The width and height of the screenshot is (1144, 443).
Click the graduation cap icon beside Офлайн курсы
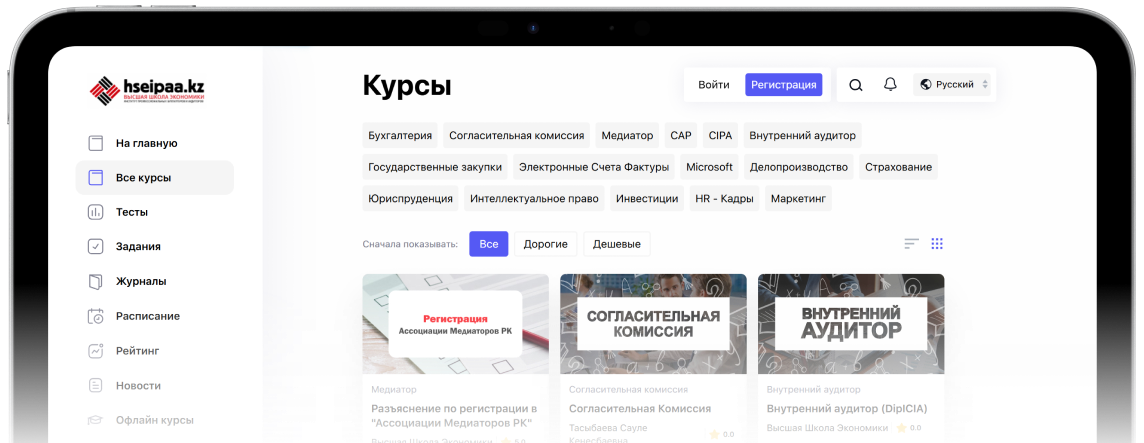click(96, 420)
